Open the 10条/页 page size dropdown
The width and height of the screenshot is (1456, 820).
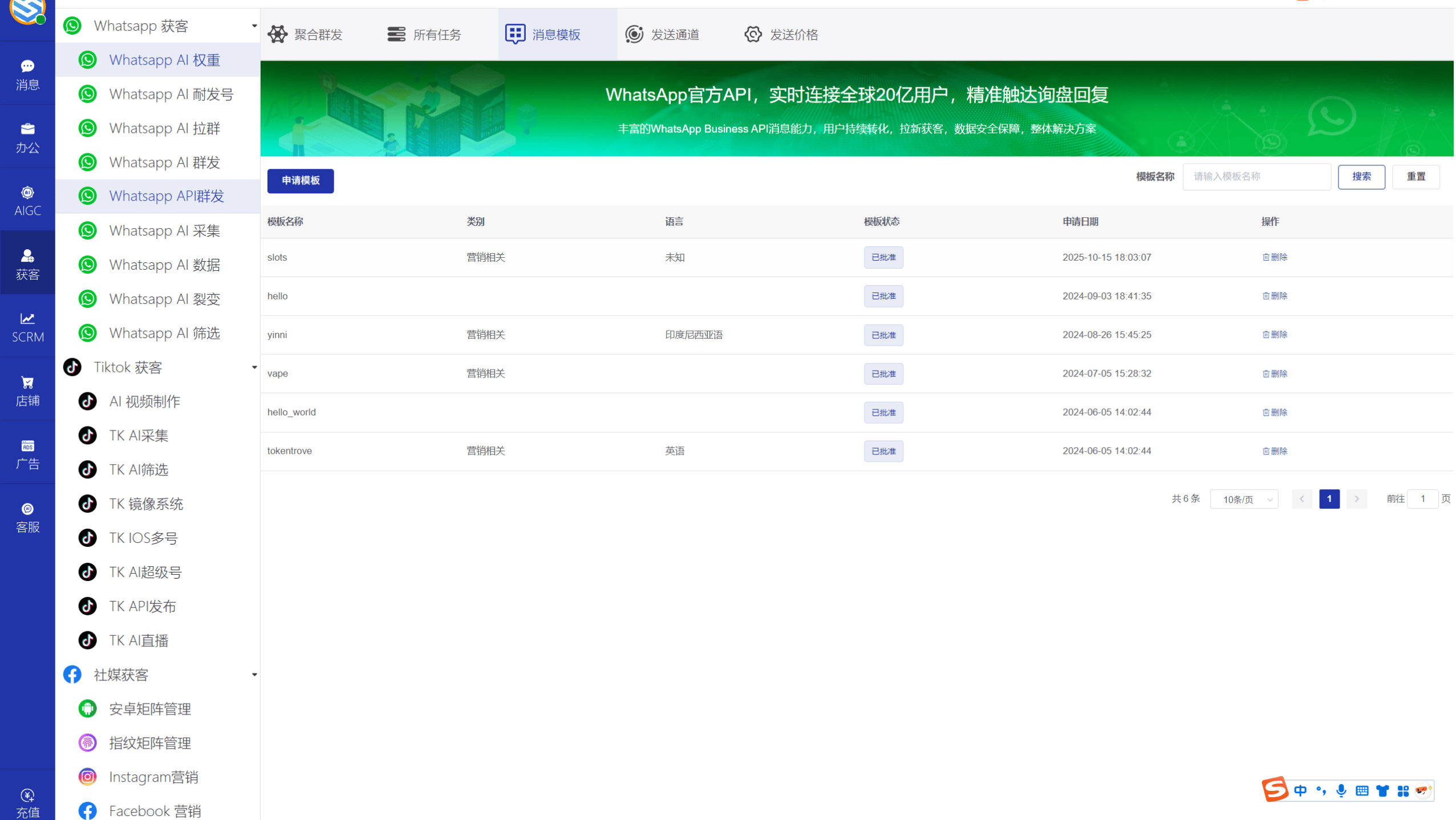click(1243, 499)
